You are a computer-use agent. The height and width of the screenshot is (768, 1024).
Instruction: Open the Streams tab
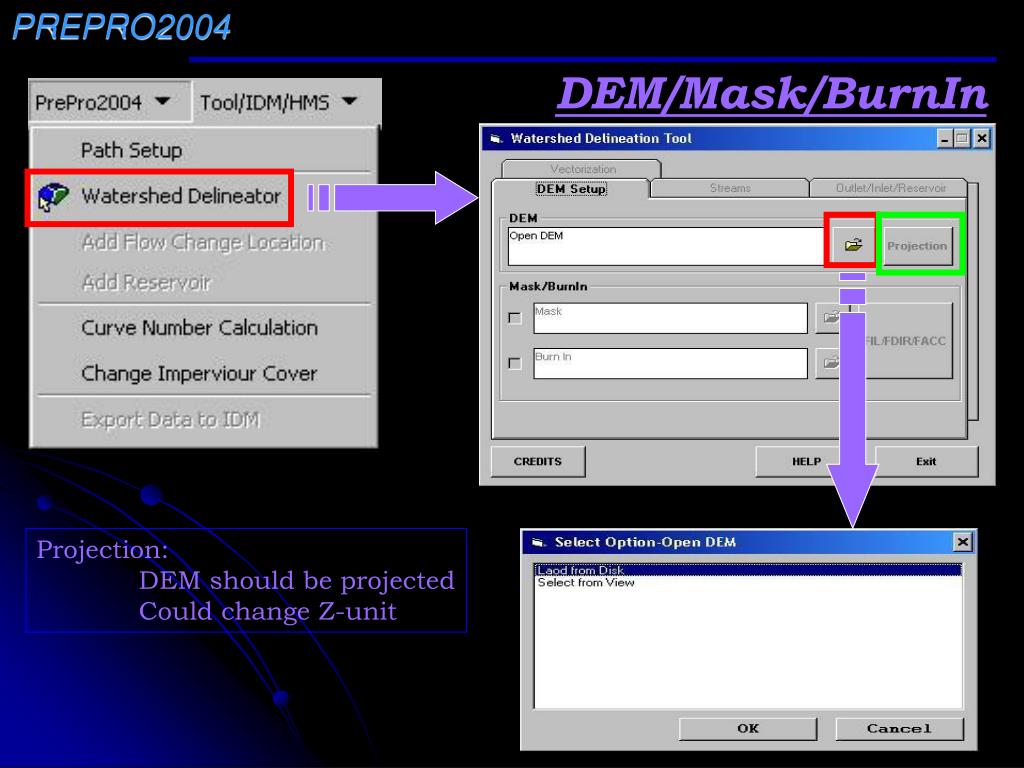point(729,188)
